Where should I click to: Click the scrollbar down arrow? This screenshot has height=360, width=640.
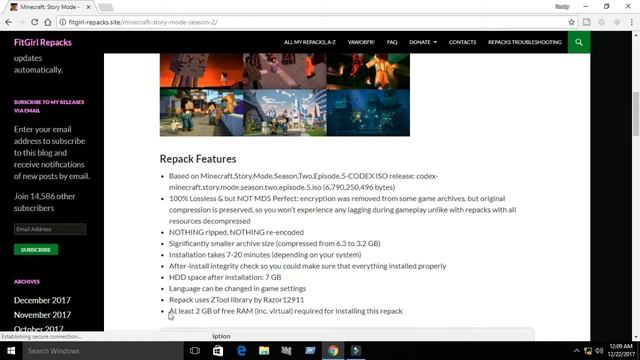(636, 338)
